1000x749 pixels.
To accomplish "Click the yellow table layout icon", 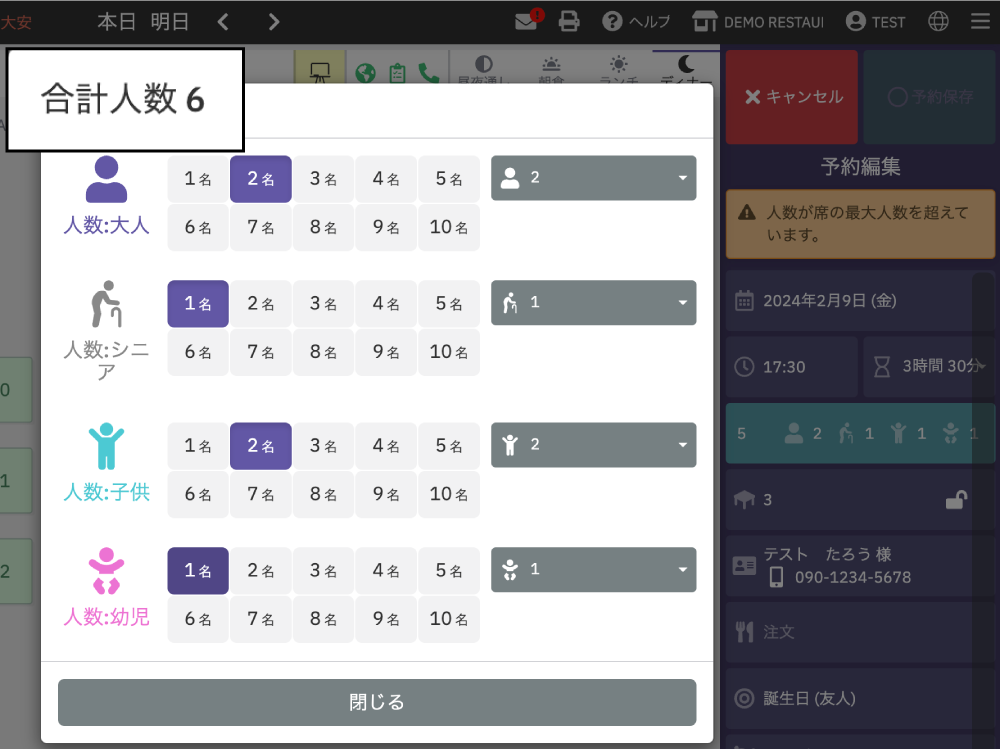I will tap(320, 68).
